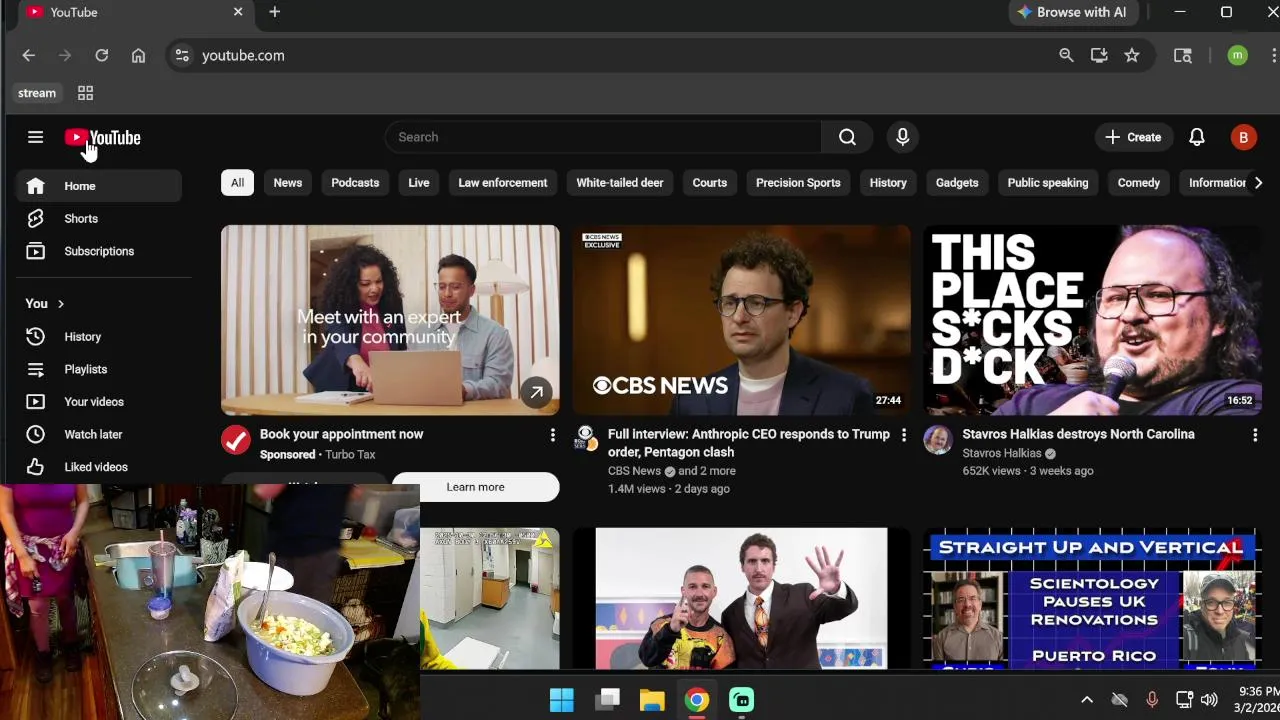Click the volume icon in tray

[1209, 700]
